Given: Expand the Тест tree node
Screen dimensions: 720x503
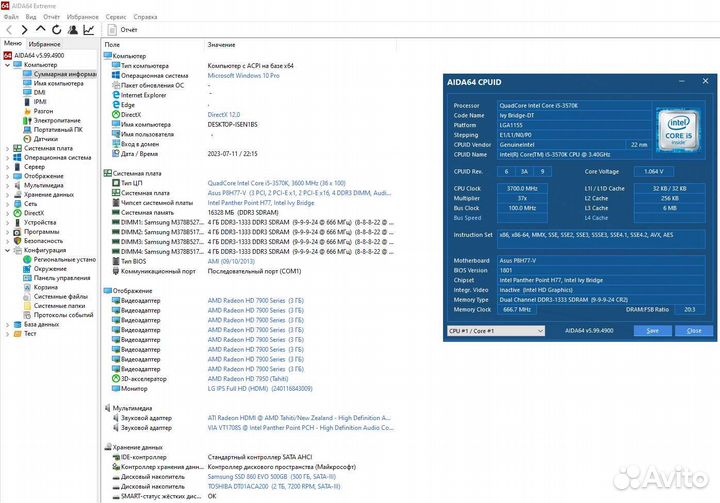Looking at the screenshot, I should pos(7,333).
